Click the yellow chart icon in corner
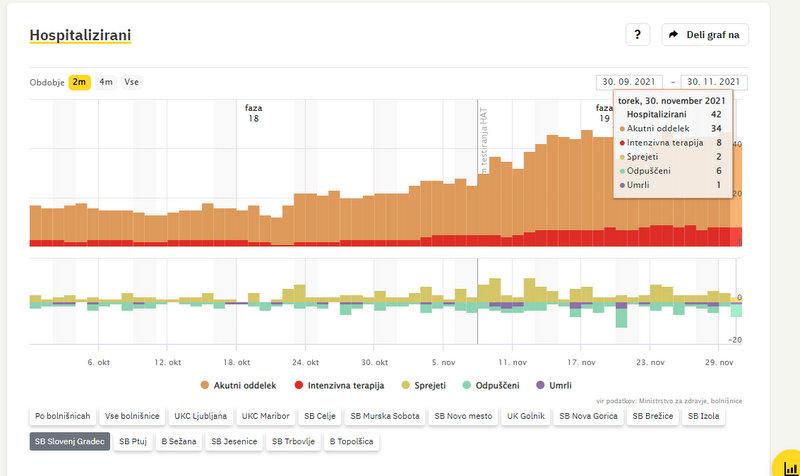The image size is (800, 476). (786, 465)
